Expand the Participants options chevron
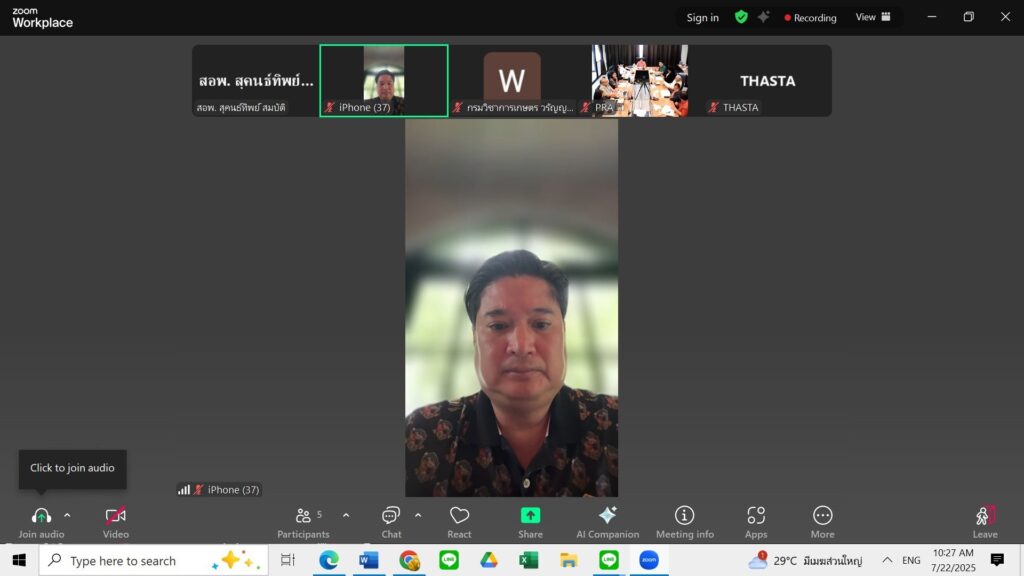 pyautogui.click(x=346, y=515)
